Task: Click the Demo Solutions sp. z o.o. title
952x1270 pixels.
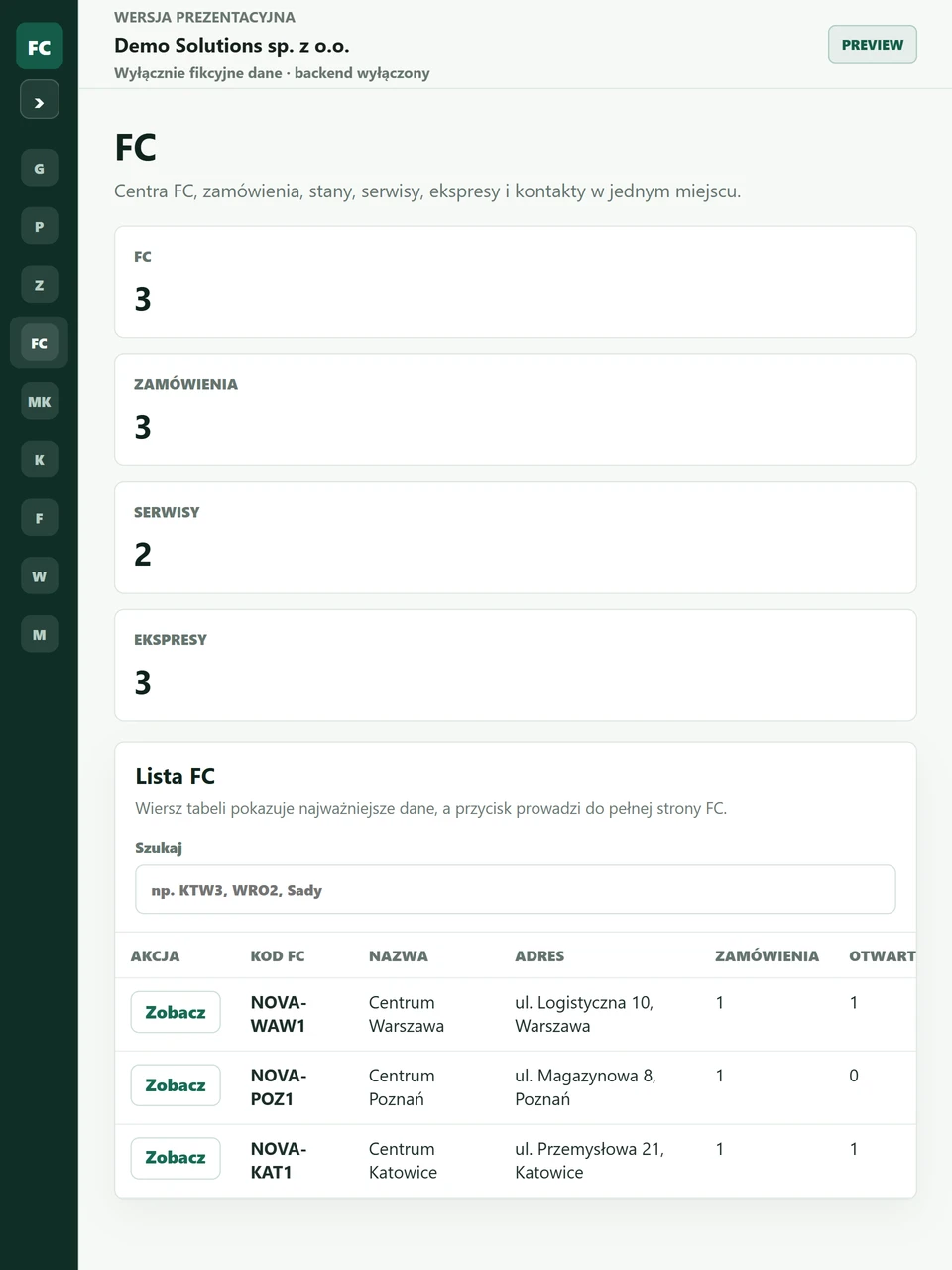Action: 232,45
